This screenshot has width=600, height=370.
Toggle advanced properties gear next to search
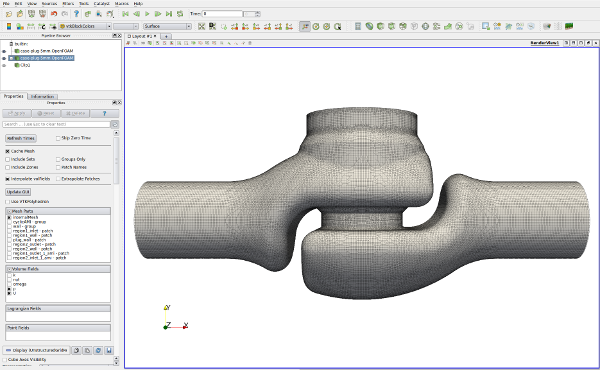click(115, 124)
